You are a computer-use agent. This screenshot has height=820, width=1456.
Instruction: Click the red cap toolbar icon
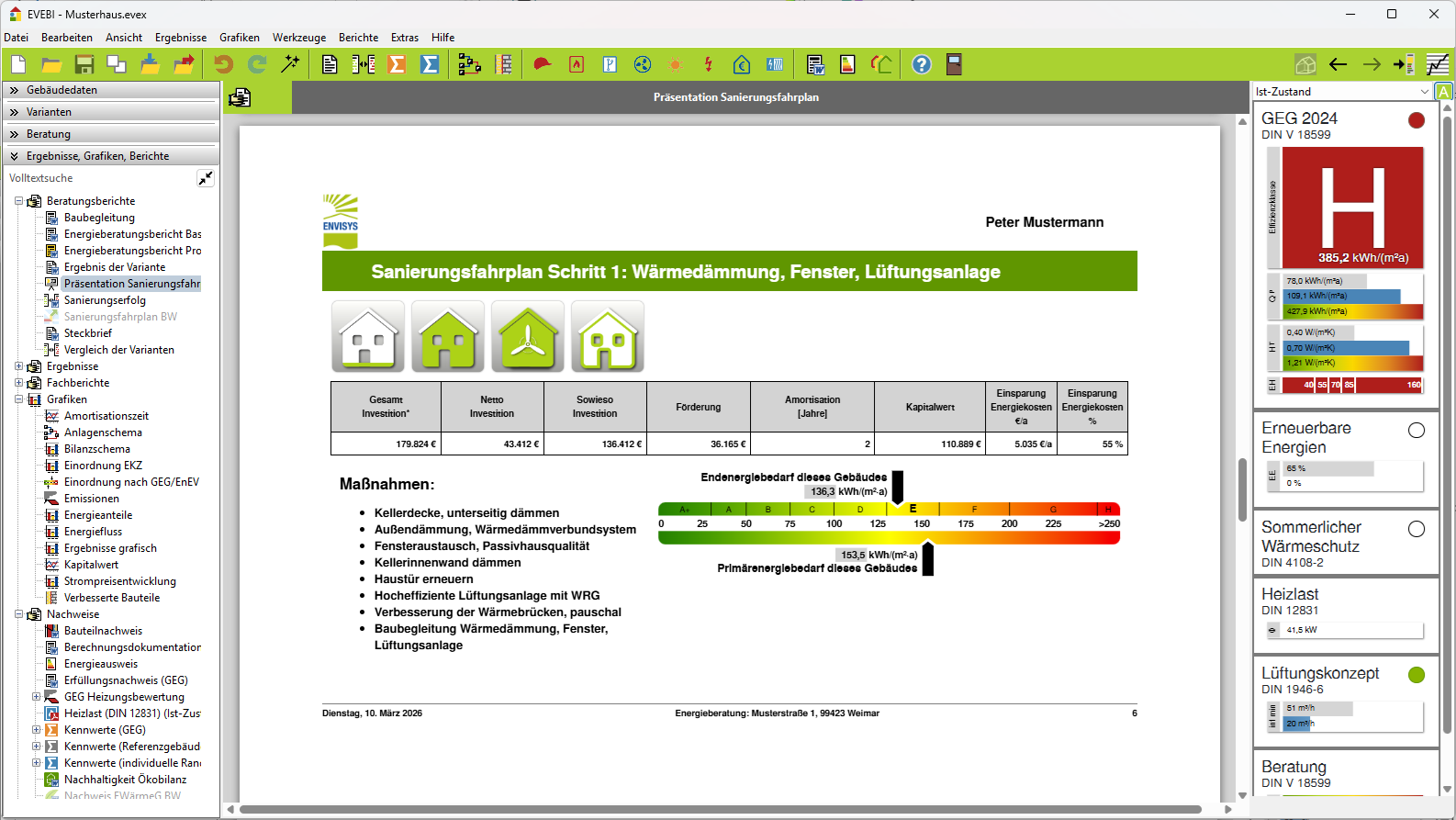tap(543, 64)
